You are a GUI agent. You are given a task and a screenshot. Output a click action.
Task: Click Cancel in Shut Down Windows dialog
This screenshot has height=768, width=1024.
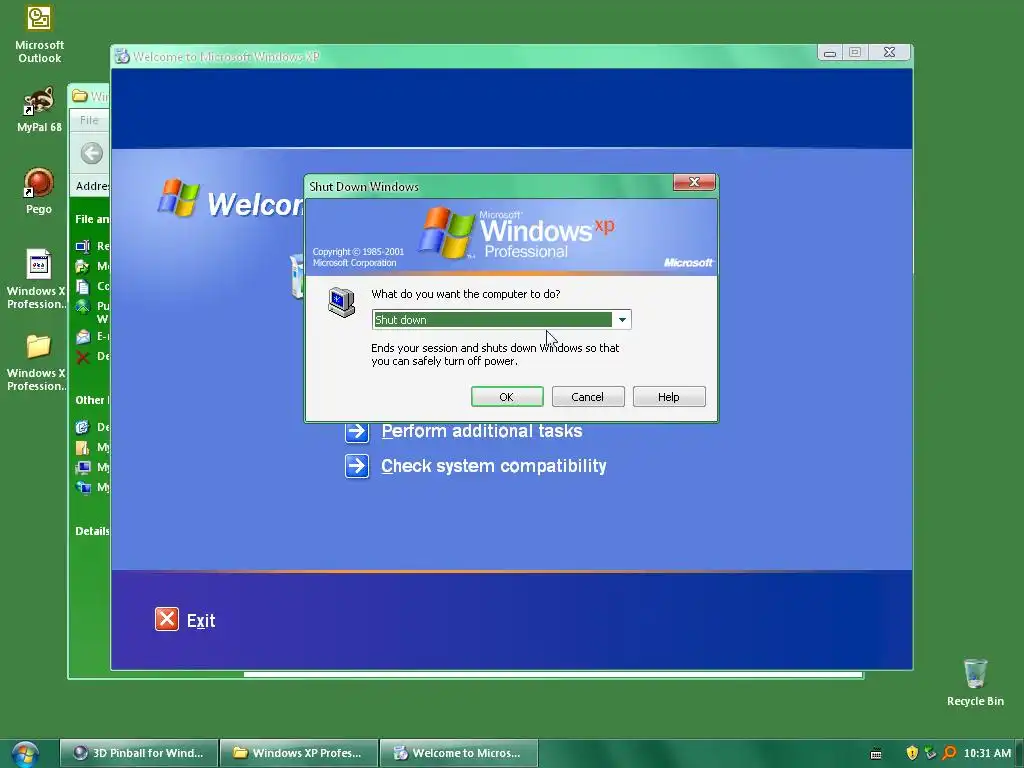tap(588, 397)
